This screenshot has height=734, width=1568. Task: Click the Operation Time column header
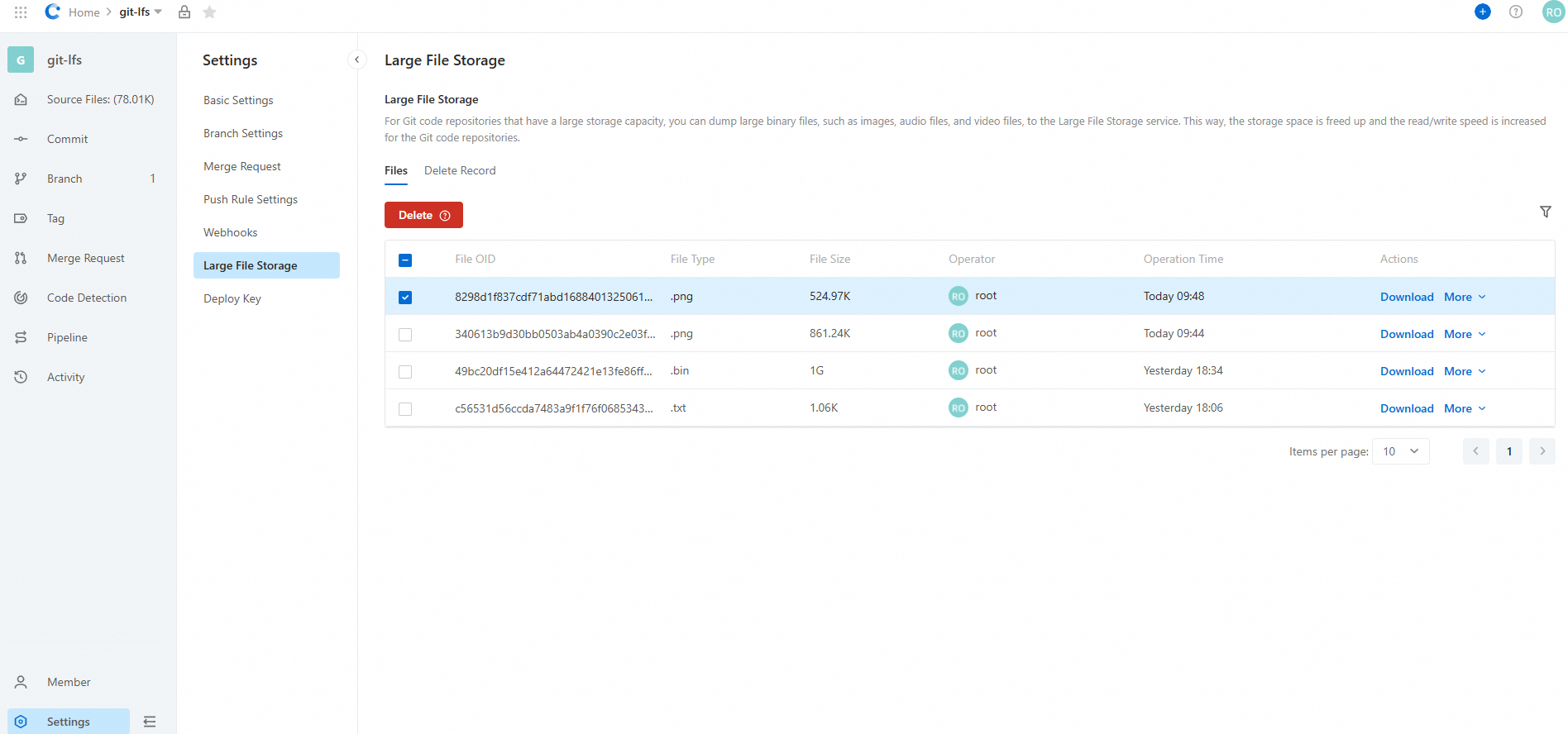click(1183, 259)
